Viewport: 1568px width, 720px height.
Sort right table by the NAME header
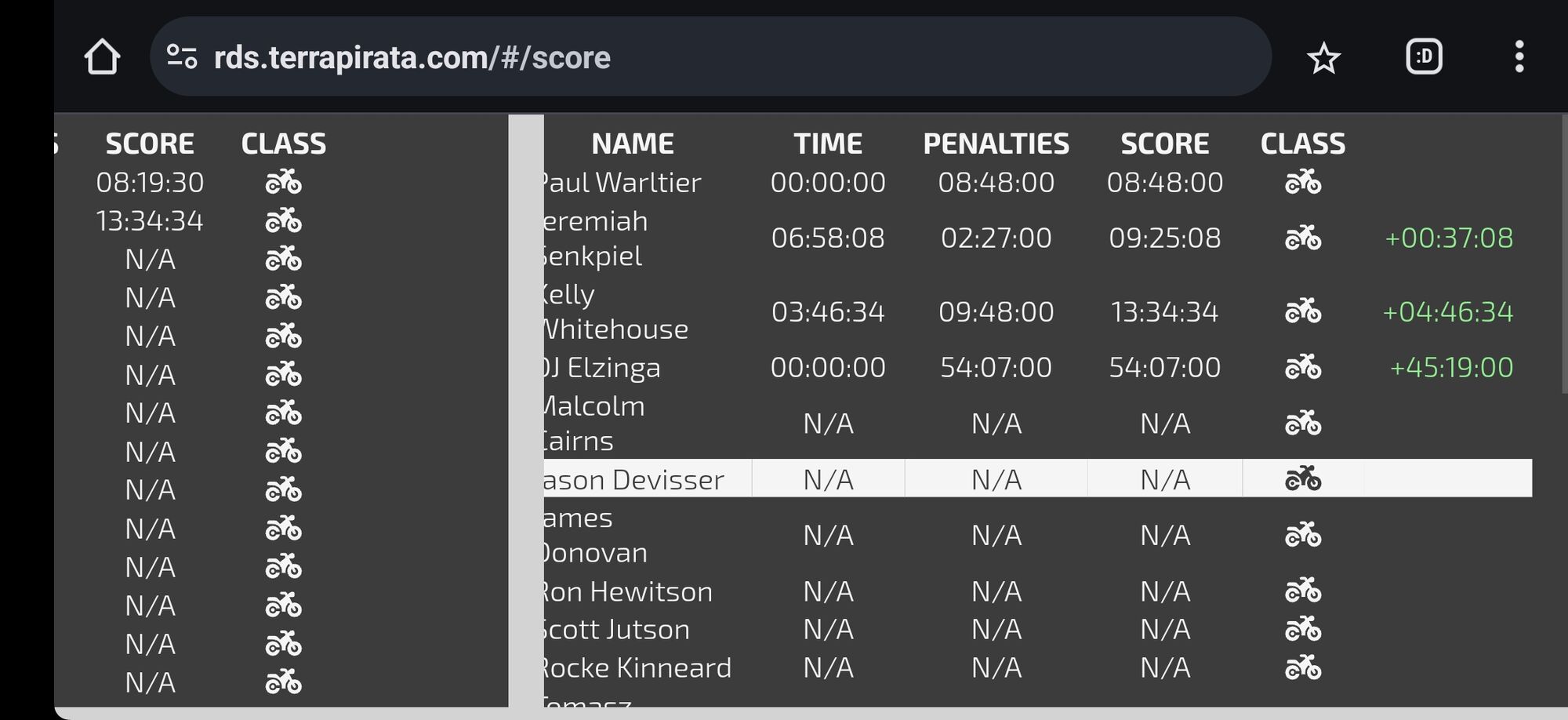point(632,144)
